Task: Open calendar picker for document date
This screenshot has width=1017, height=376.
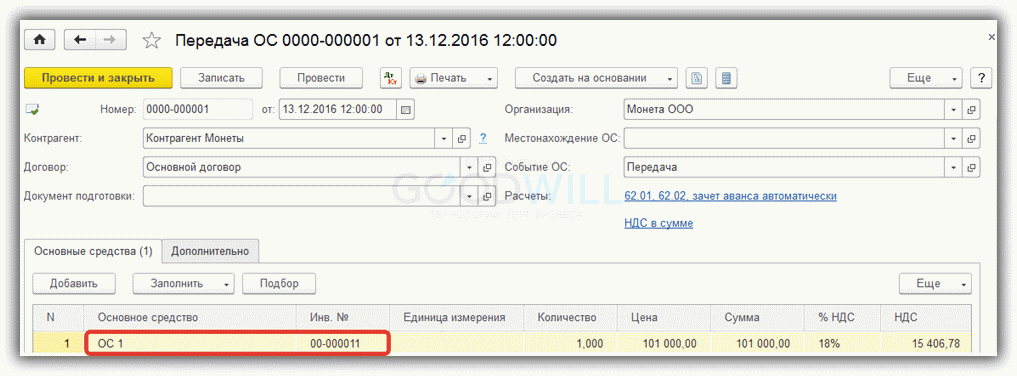Action: (x=406, y=110)
